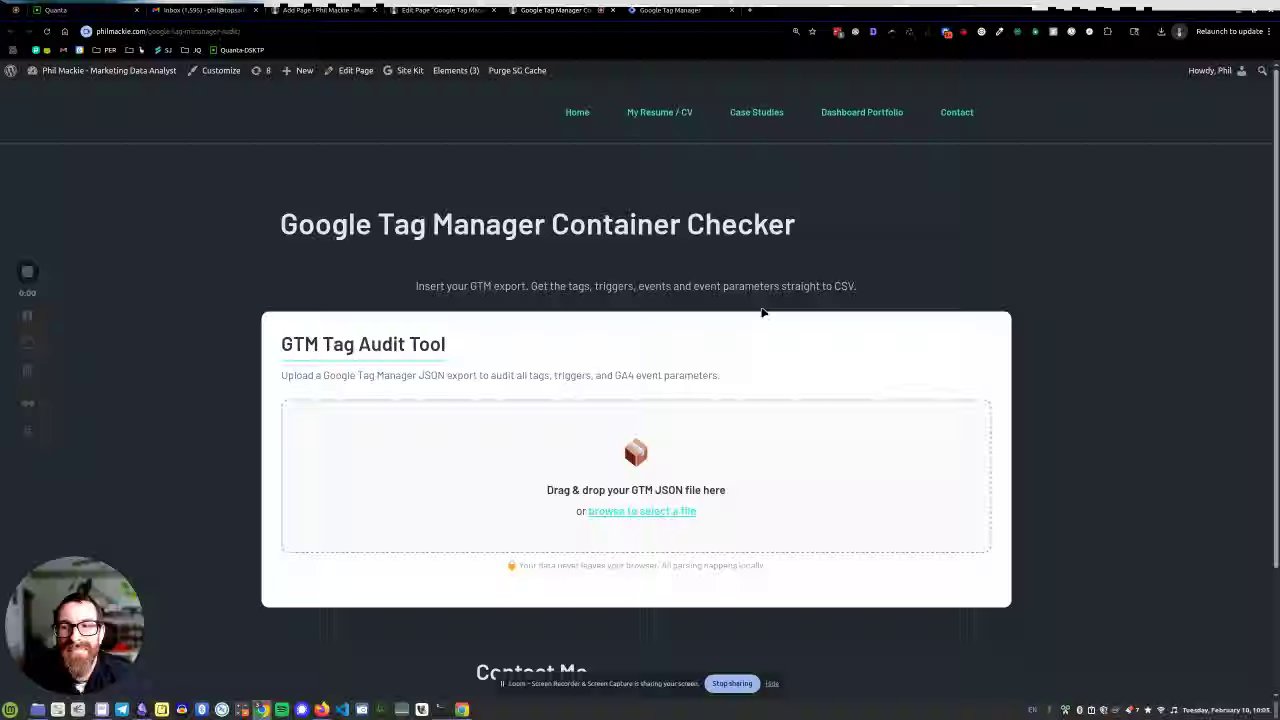Viewport: 1280px width, 720px height.
Task: Bookmark this page with the star icon
Action: pyautogui.click(x=812, y=31)
